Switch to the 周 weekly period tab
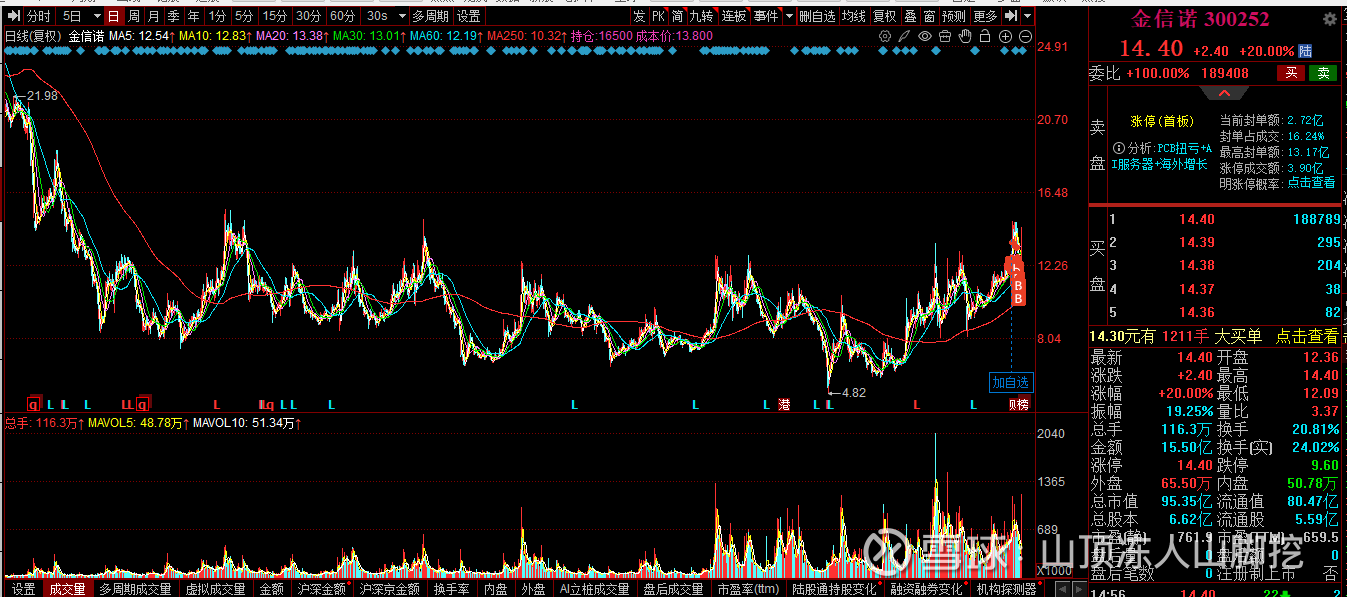 point(133,16)
